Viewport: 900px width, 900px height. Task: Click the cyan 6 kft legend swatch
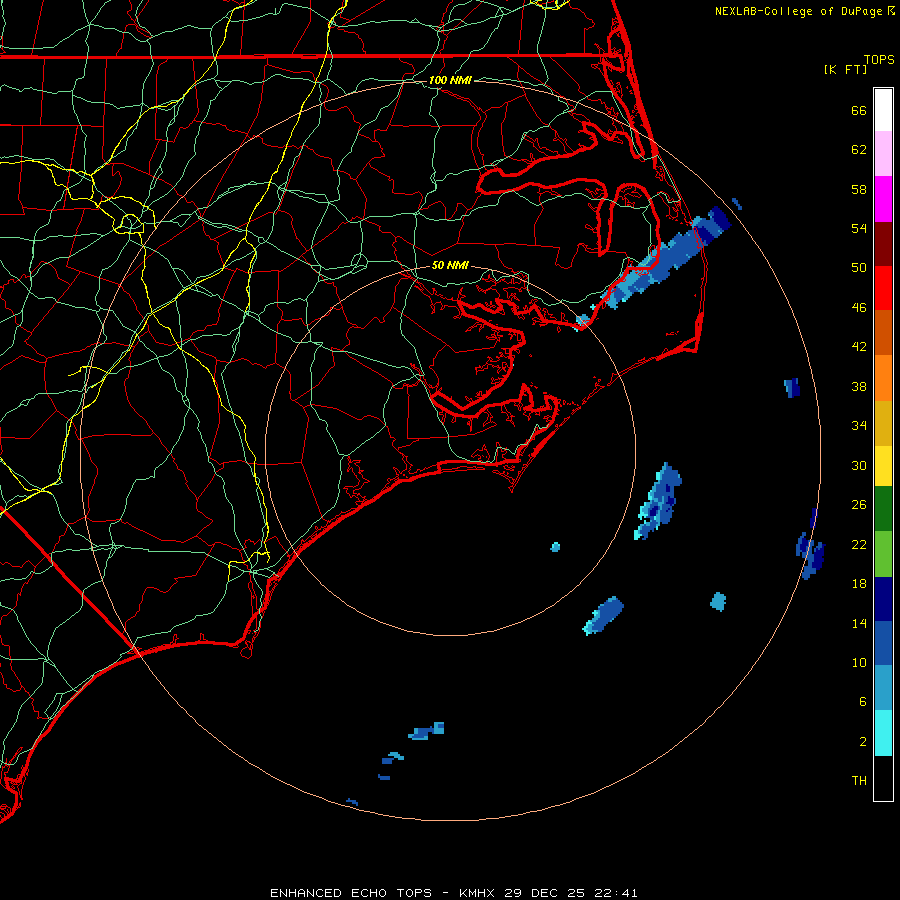tap(883, 733)
